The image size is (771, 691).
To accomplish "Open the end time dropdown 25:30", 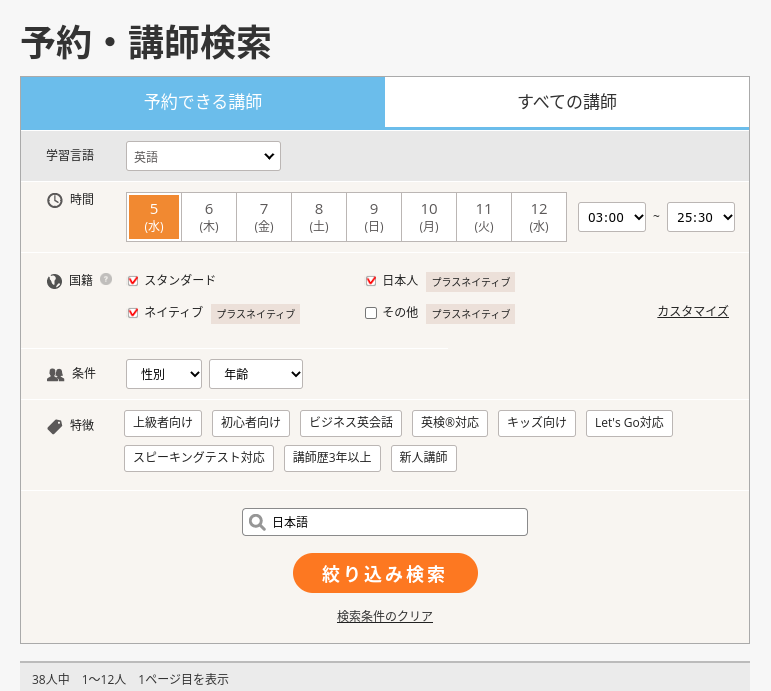I will pos(701,217).
